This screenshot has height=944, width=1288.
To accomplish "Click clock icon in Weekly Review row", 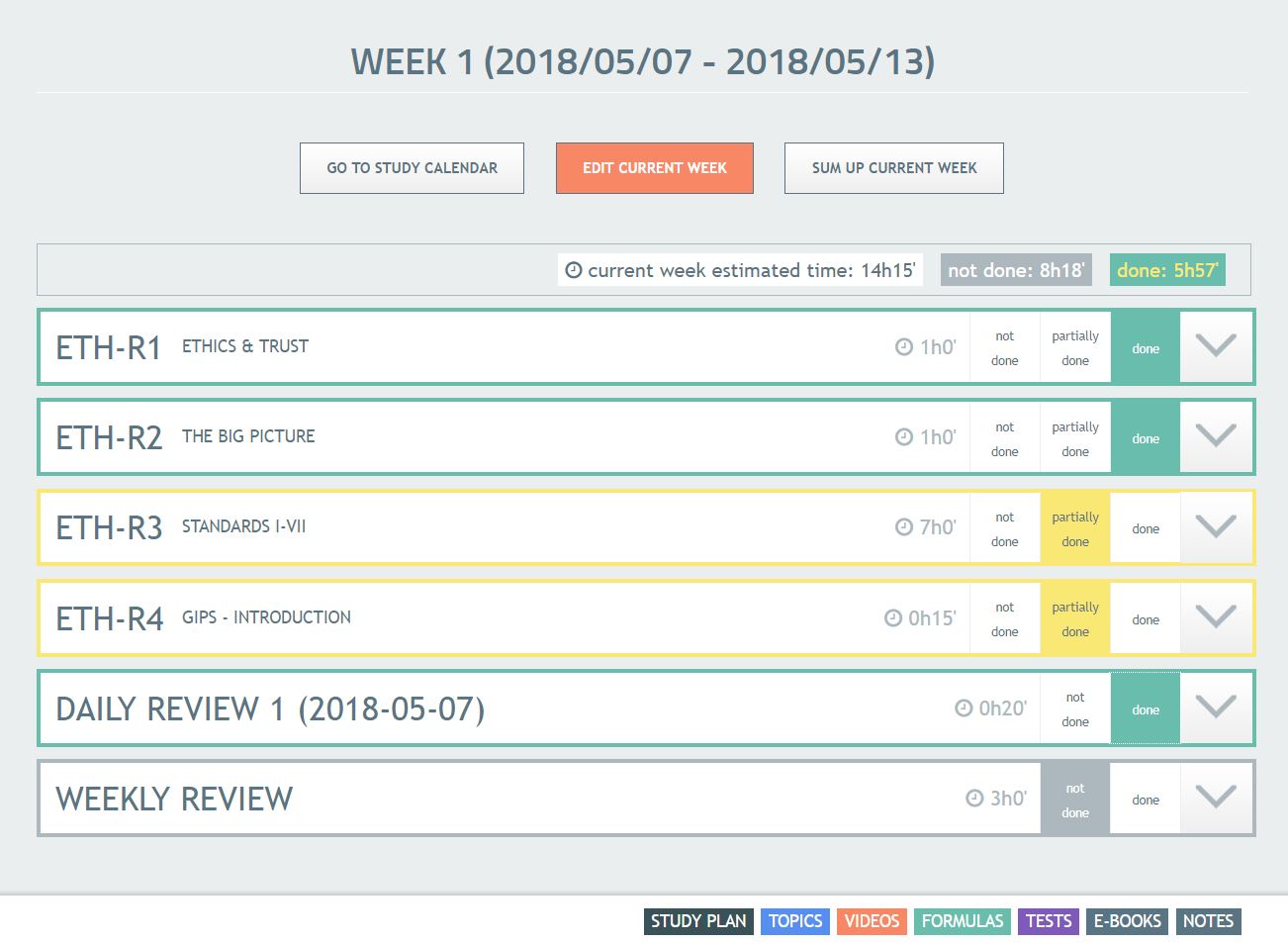I will (x=974, y=799).
